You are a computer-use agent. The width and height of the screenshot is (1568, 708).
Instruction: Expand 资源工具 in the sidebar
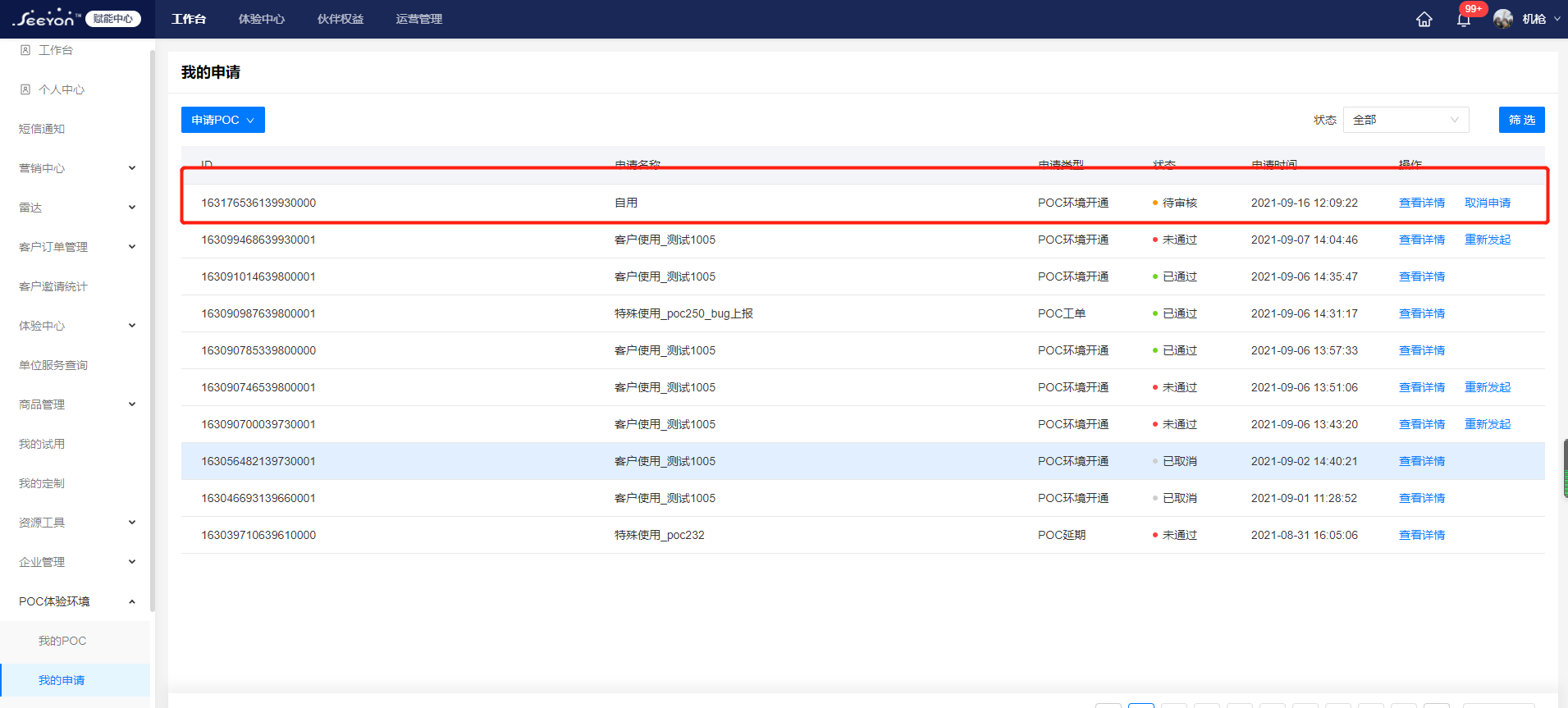tap(132, 523)
